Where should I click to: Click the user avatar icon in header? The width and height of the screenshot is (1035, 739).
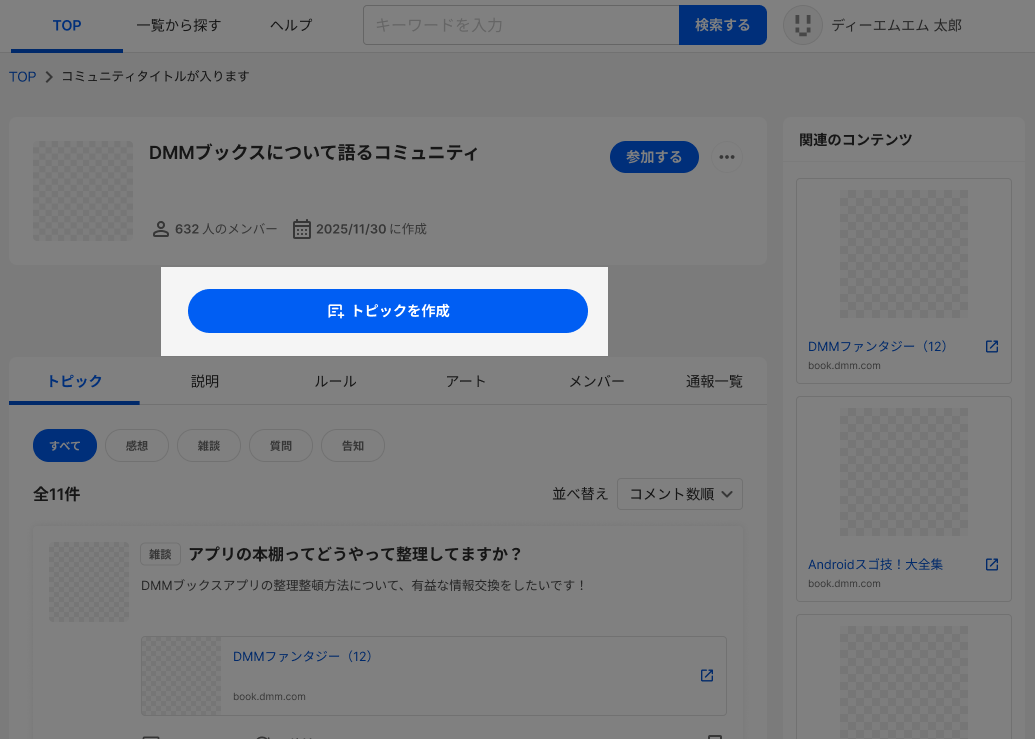tap(802, 25)
